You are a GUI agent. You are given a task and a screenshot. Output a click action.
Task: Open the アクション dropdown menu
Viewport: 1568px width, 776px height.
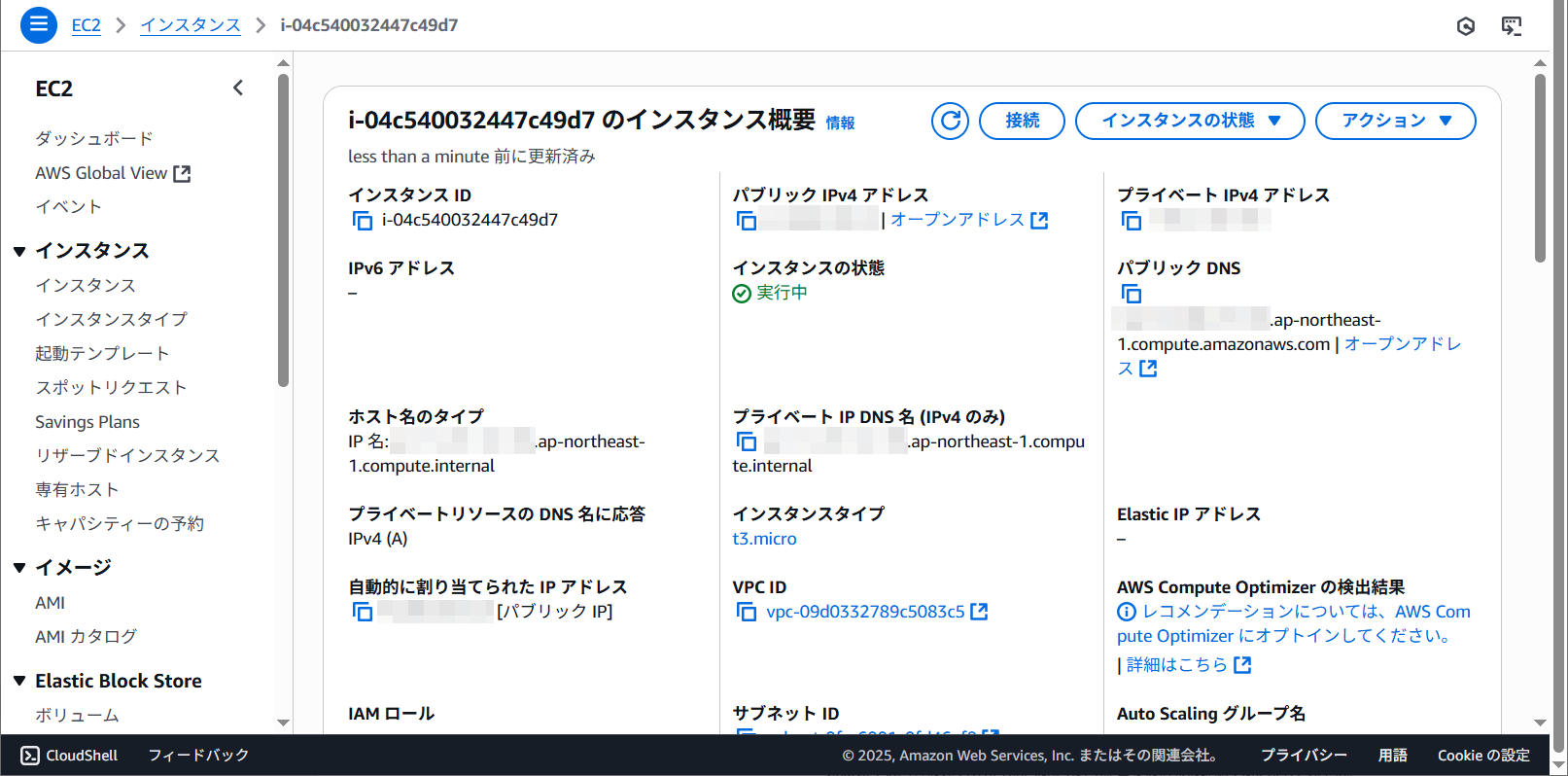pyautogui.click(x=1395, y=121)
